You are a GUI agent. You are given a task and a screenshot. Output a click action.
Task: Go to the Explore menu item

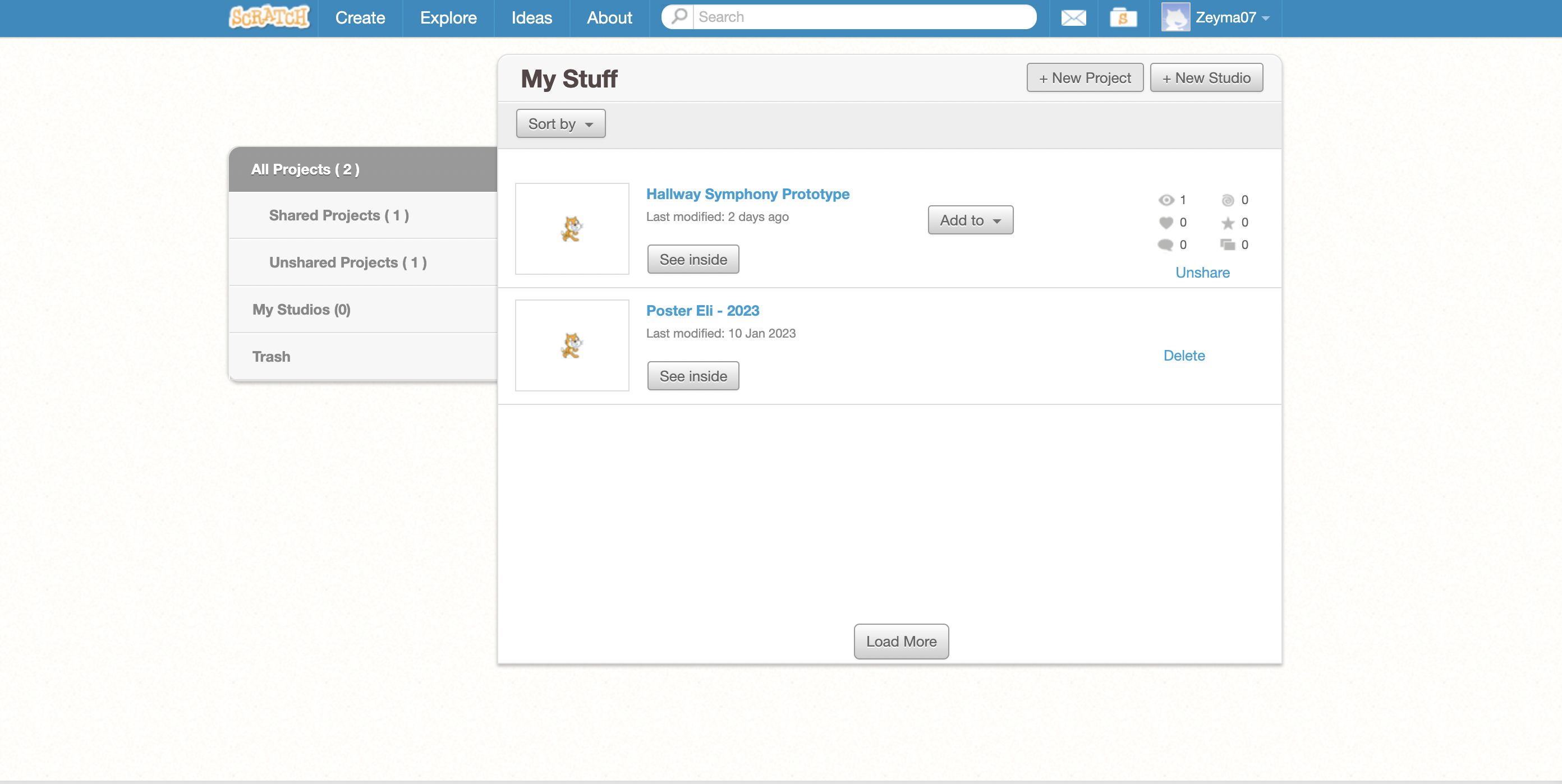pos(448,17)
